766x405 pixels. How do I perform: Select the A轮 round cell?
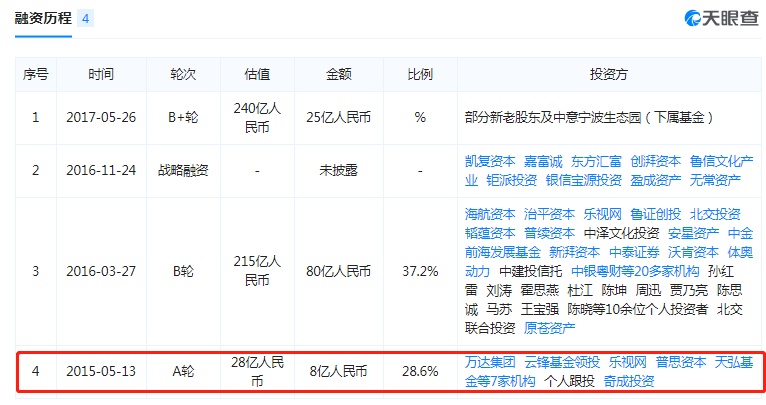(183, 371)
